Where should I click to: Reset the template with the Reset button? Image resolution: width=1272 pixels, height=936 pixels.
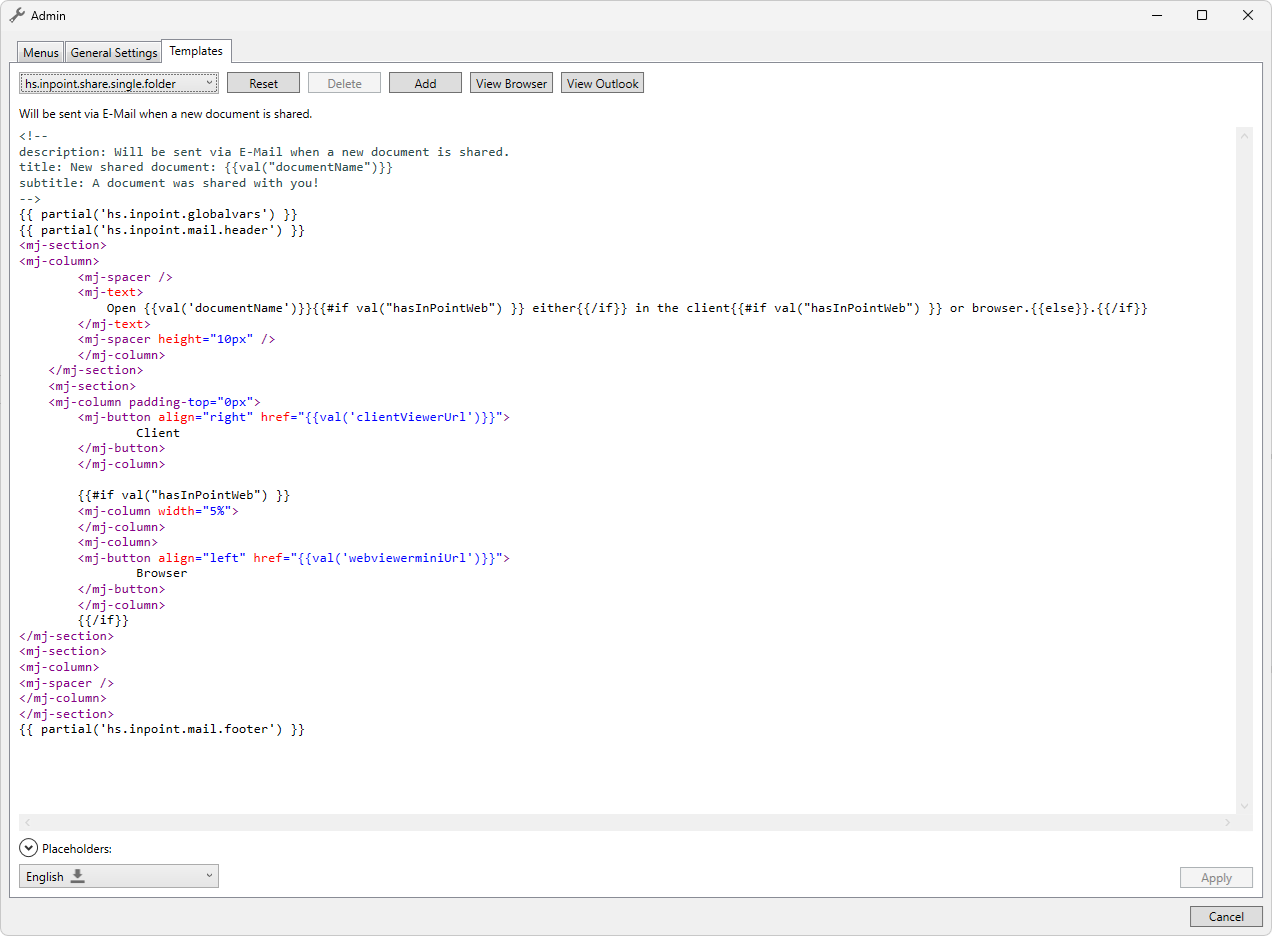(x=264, y=84)
